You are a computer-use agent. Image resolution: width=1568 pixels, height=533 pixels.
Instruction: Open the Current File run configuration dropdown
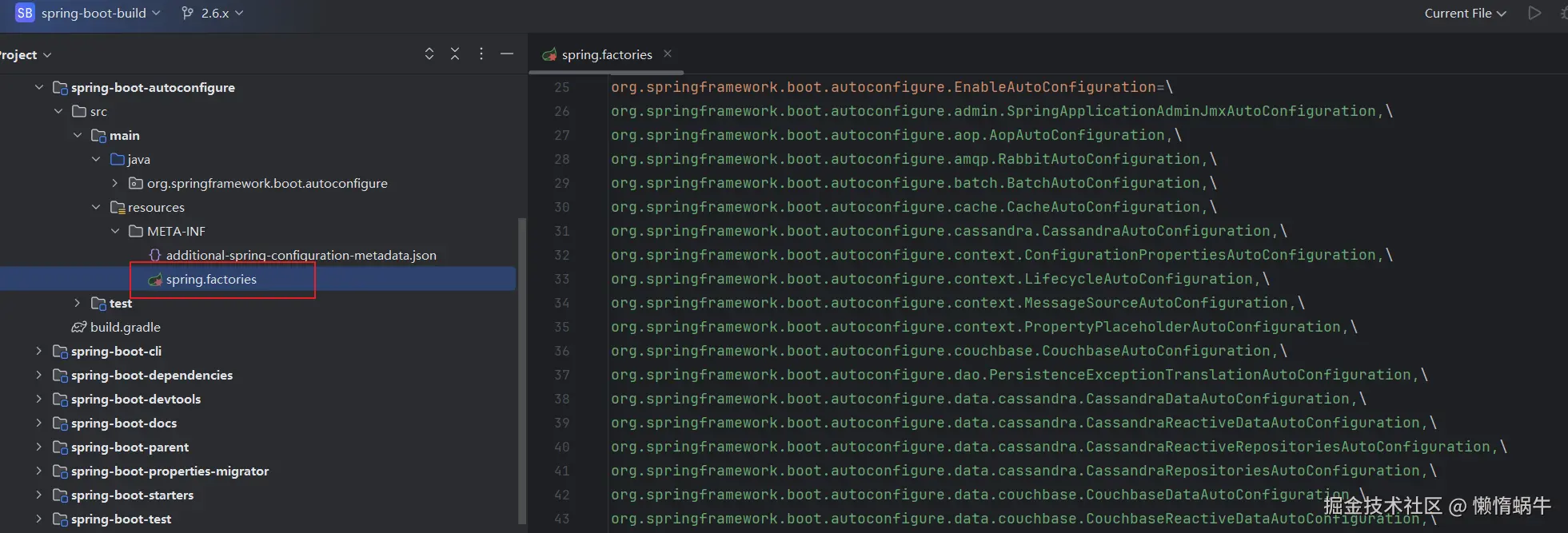1465,13
